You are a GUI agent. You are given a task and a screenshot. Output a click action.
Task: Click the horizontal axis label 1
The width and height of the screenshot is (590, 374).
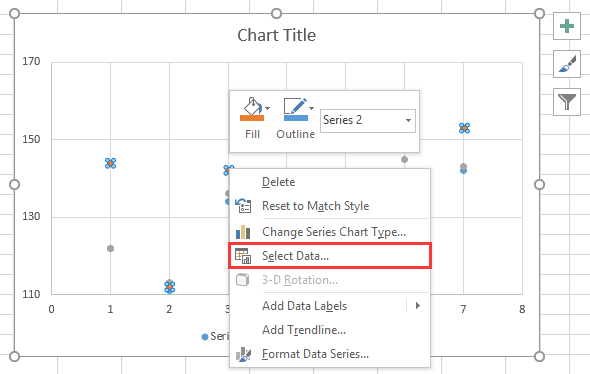click(110, 309)
